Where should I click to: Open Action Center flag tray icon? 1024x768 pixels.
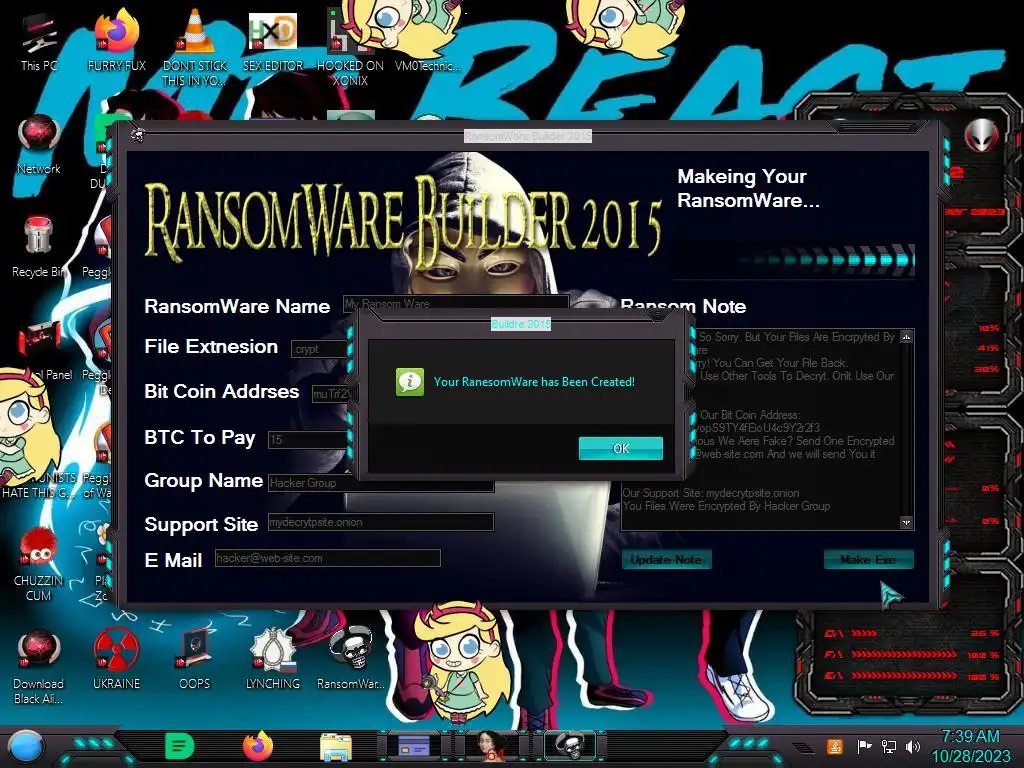[x=864, y=746]
